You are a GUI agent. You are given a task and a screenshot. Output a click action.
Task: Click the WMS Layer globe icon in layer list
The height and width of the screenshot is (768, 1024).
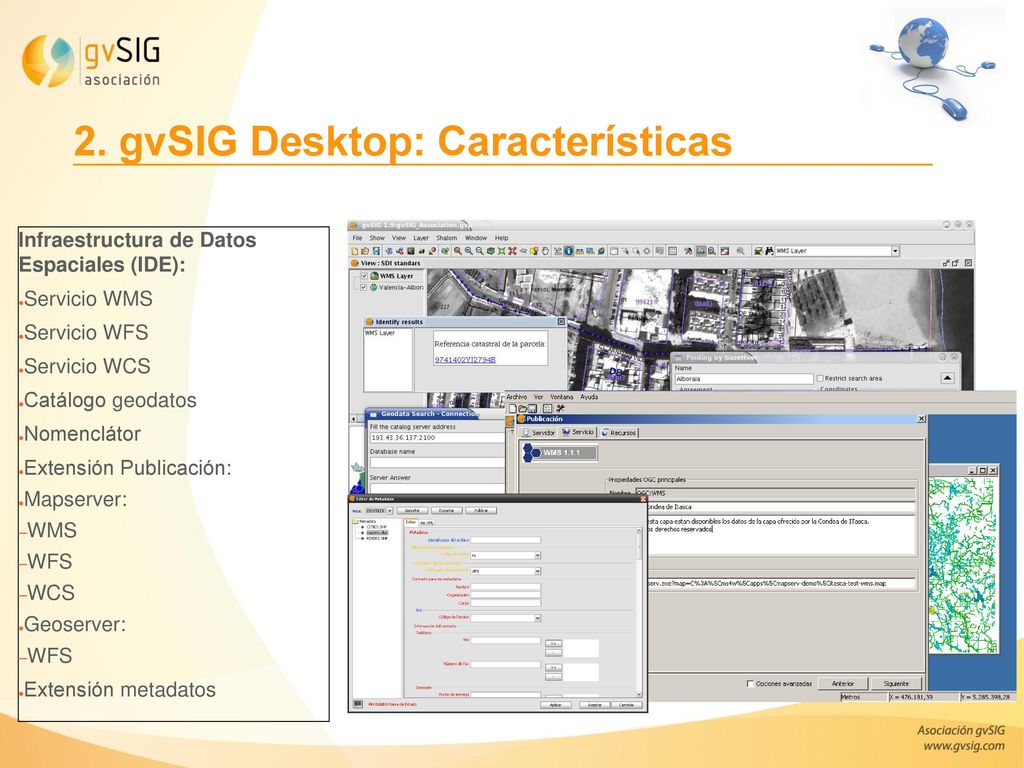point(374,276)
